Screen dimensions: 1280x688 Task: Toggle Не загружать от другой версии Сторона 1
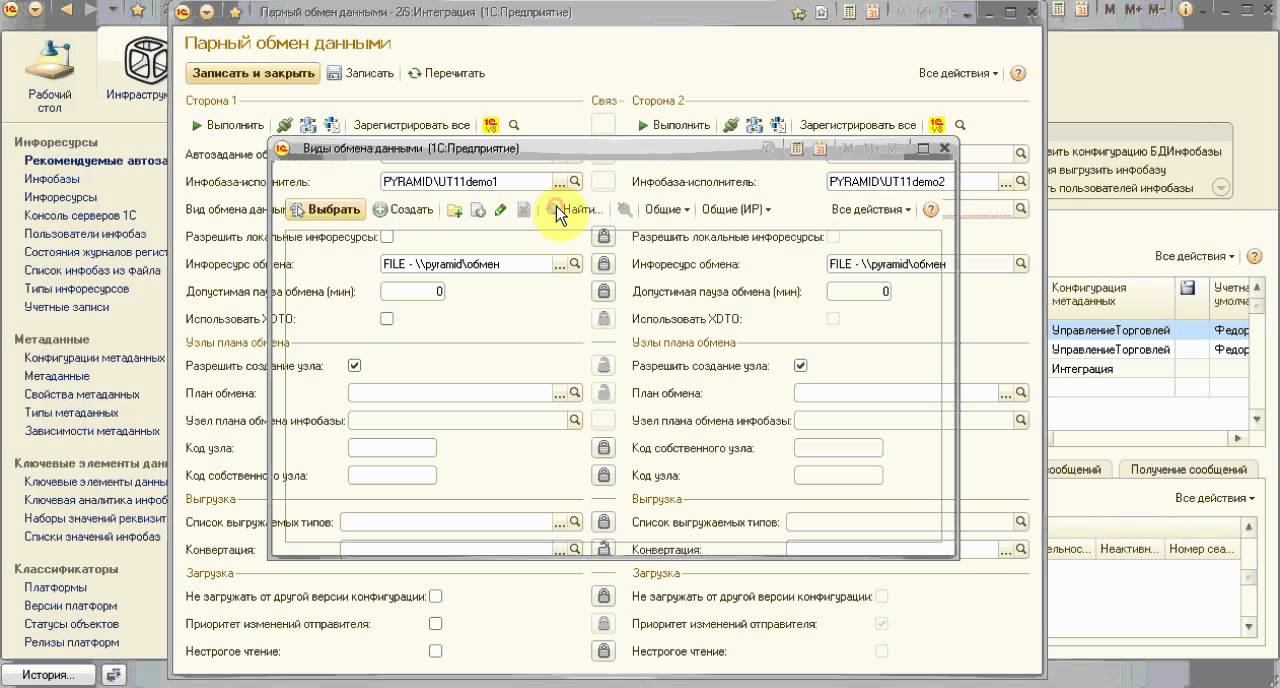point(435,596)
